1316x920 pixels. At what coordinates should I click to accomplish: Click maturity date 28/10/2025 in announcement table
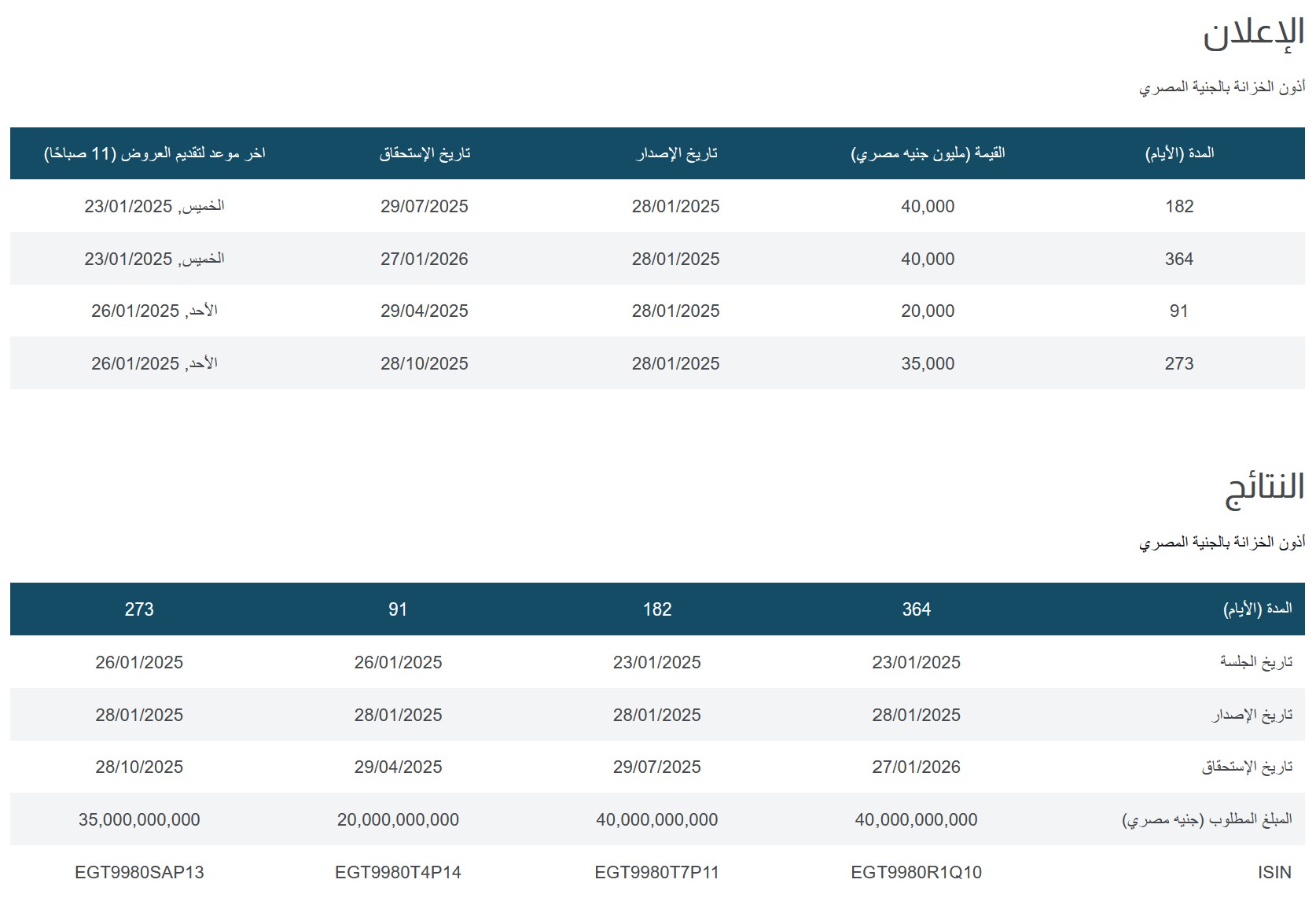(425, 363)
